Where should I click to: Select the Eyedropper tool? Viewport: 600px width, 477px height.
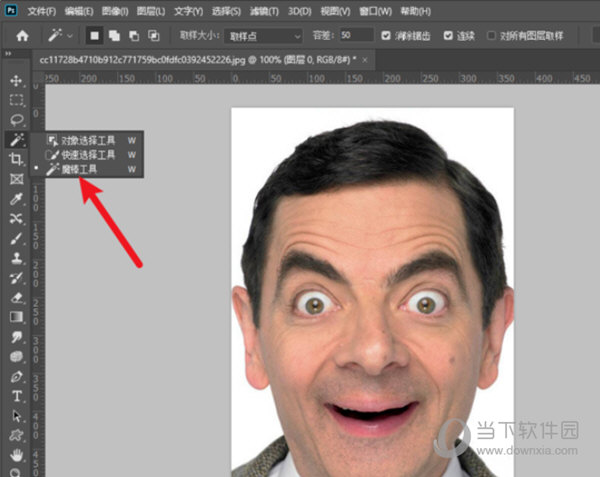(16, 199)
